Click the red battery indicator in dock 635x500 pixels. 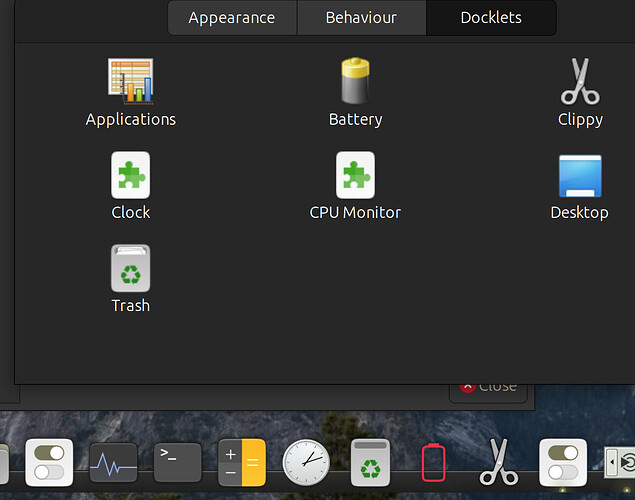point(434,463)
